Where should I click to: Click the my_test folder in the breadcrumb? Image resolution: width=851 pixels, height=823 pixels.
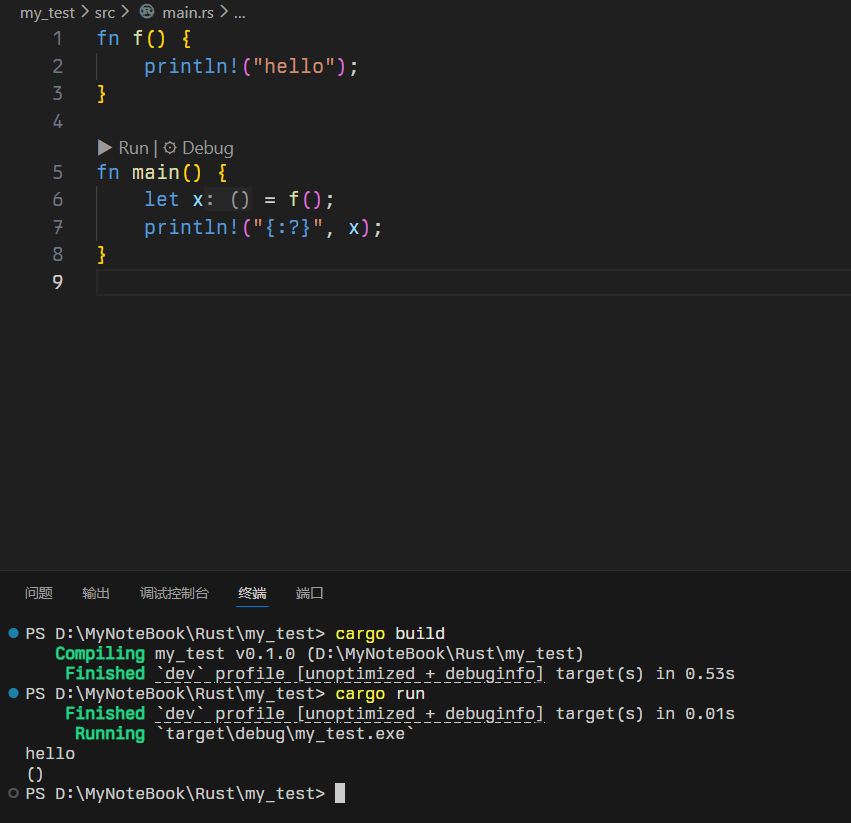coord(47,13)
